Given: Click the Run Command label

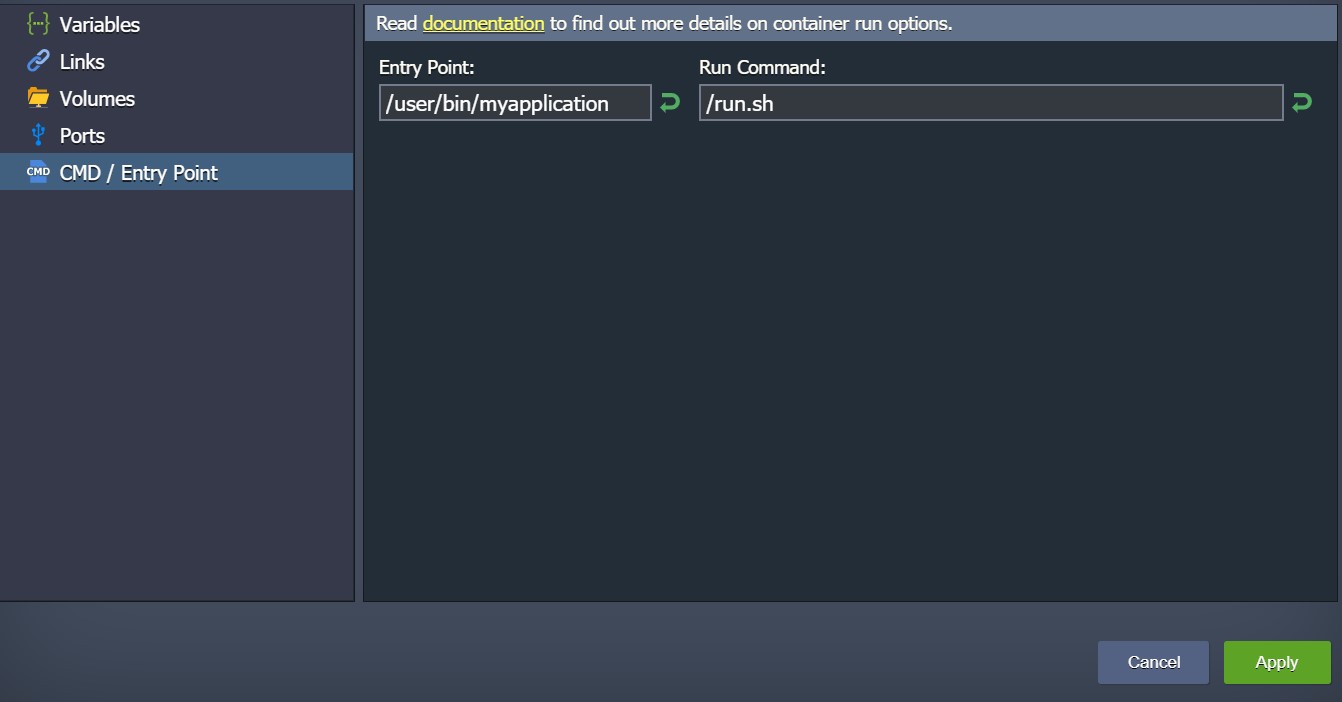Looking at the screenshot, I should tap(762, 67).
